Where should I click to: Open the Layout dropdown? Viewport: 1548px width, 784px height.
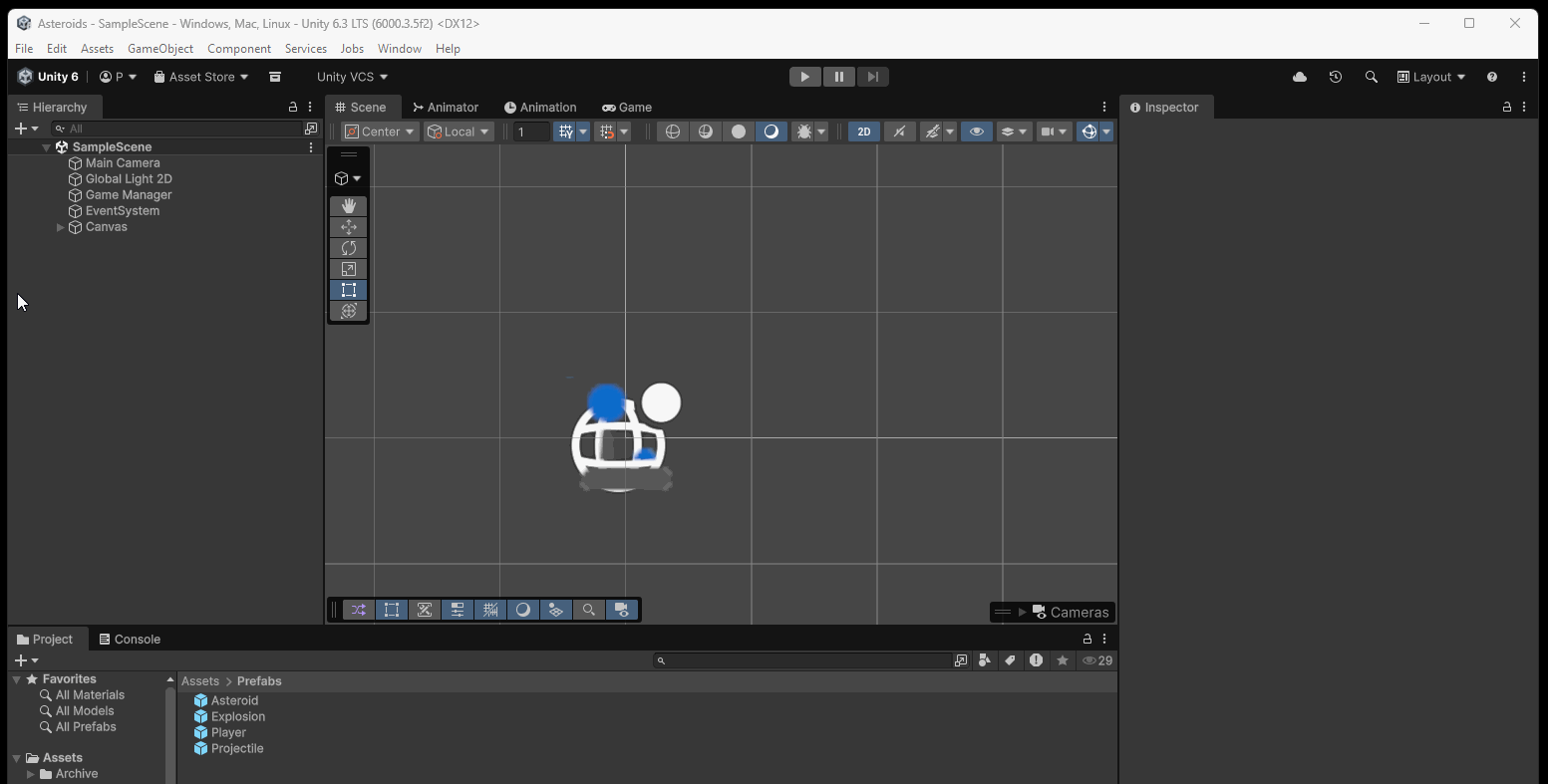tap(1431, 77)
